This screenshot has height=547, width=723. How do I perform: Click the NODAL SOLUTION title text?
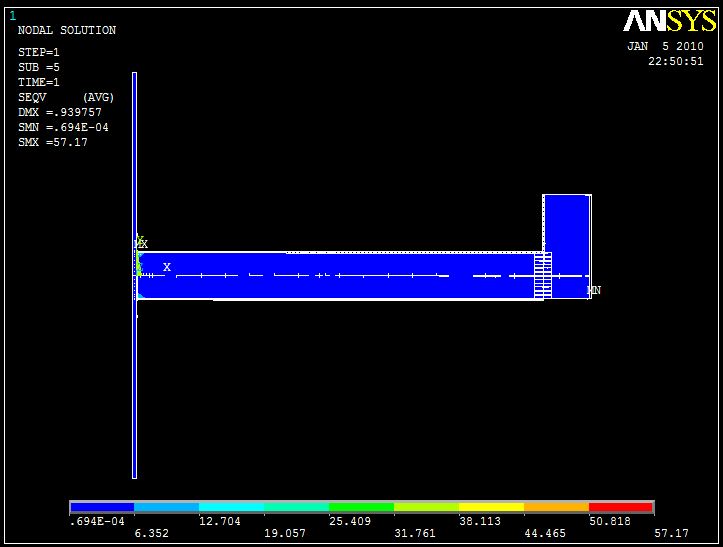click(x=67, y=30)
